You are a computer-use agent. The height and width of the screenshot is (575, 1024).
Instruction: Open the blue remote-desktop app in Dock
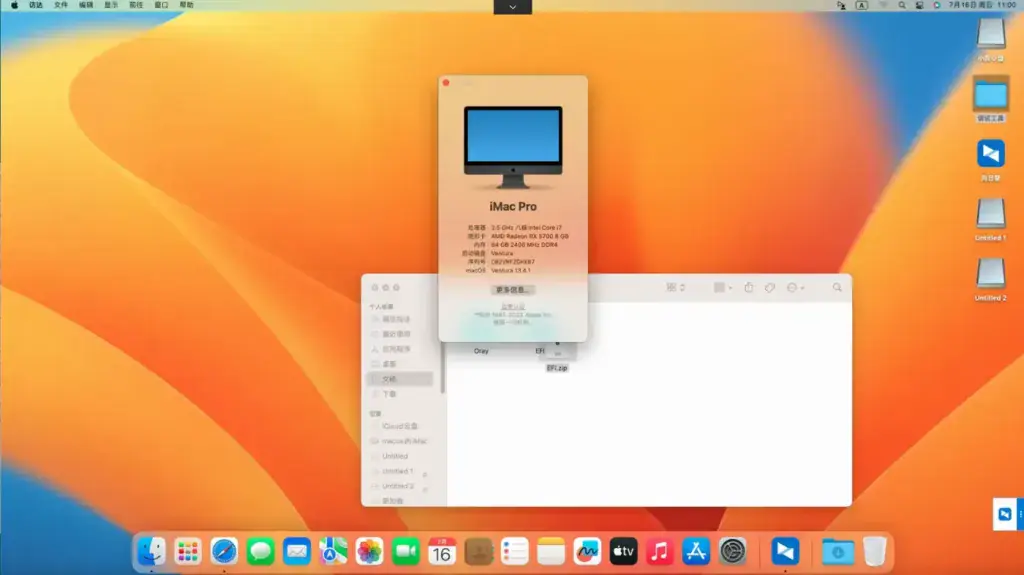pos(785,551)
